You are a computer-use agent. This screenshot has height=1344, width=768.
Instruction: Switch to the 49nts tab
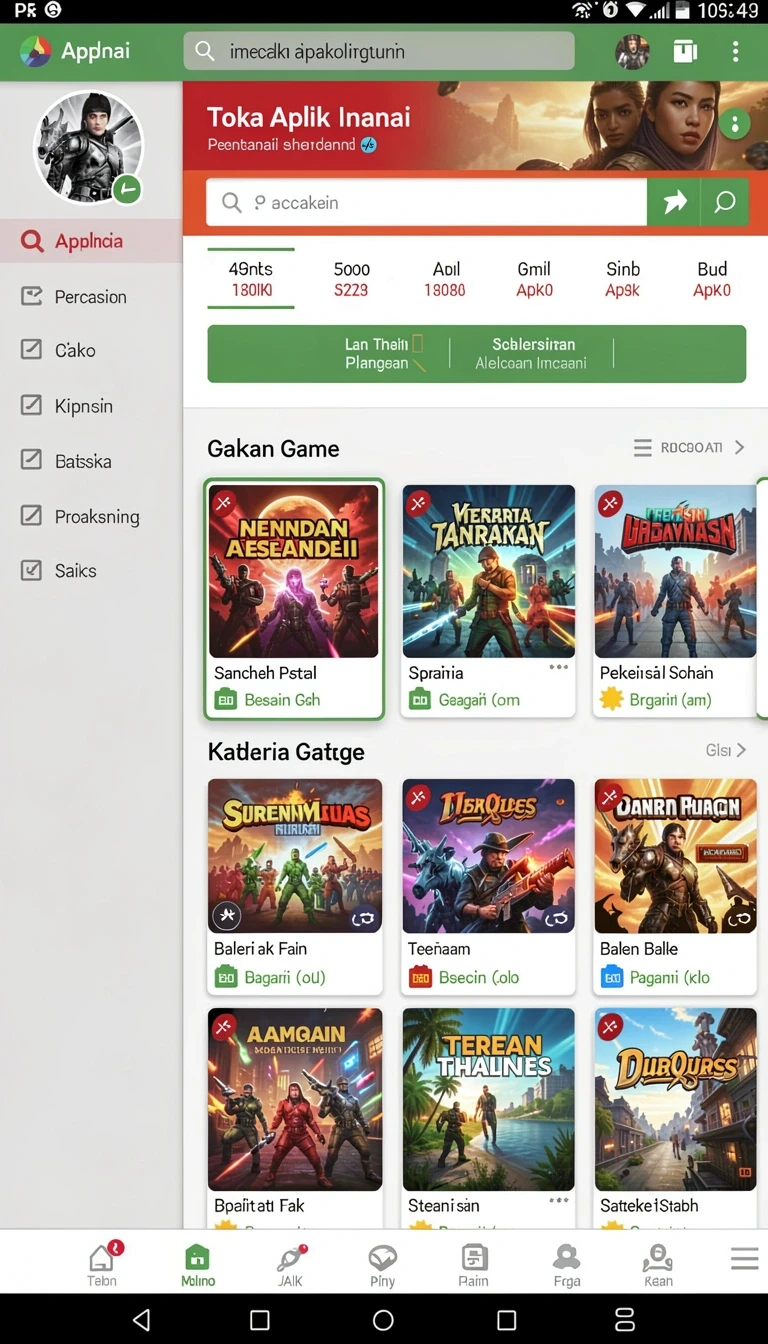(x=251, y=279)
